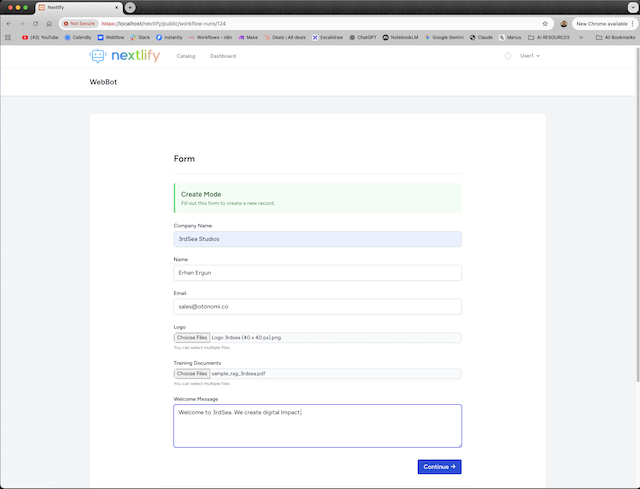This screenshot has width=640, height=489.
Task: Open the browser home icon
Action: click(x=49, y=24)
